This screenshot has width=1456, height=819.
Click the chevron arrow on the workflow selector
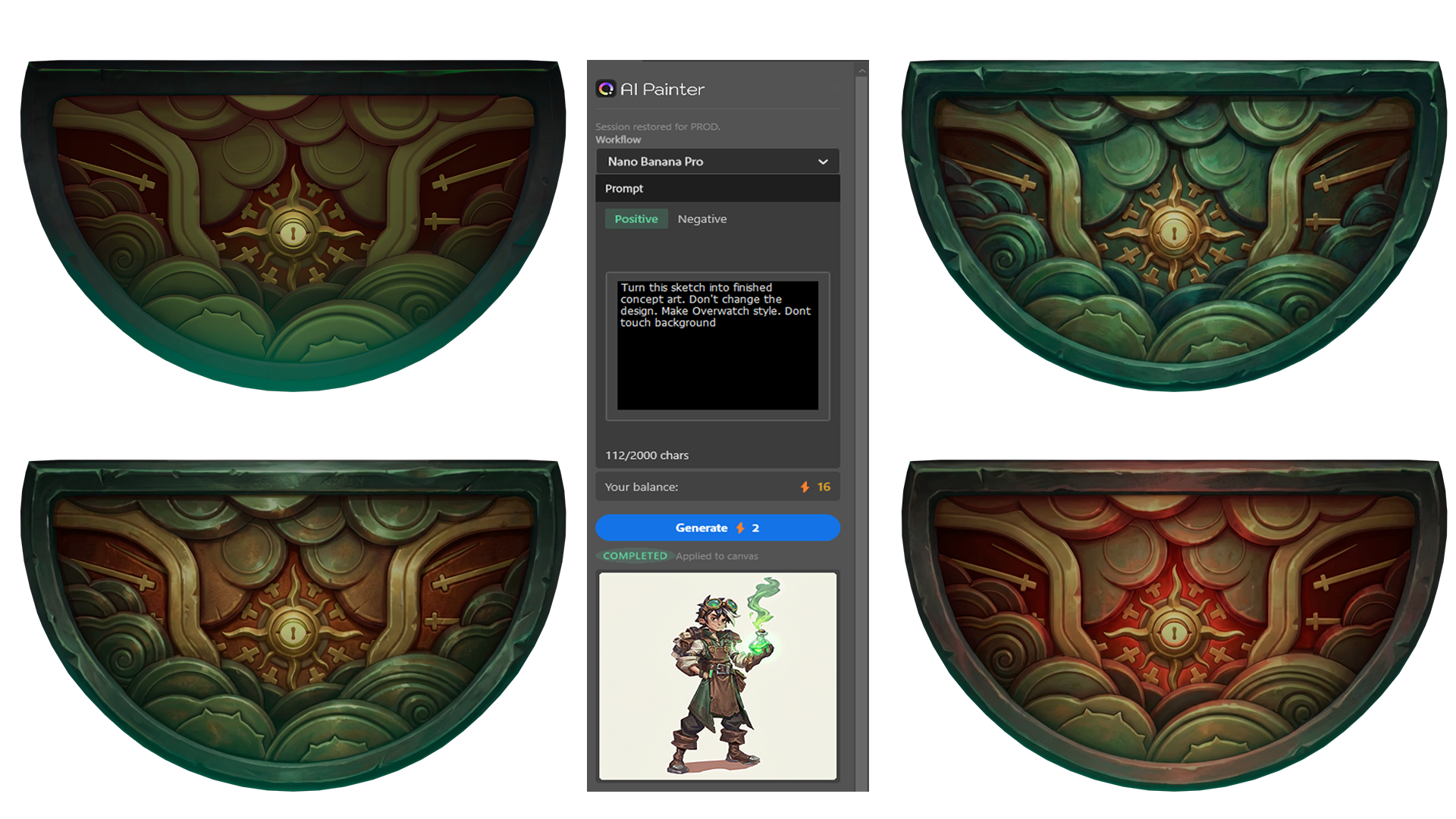(823, 161)
